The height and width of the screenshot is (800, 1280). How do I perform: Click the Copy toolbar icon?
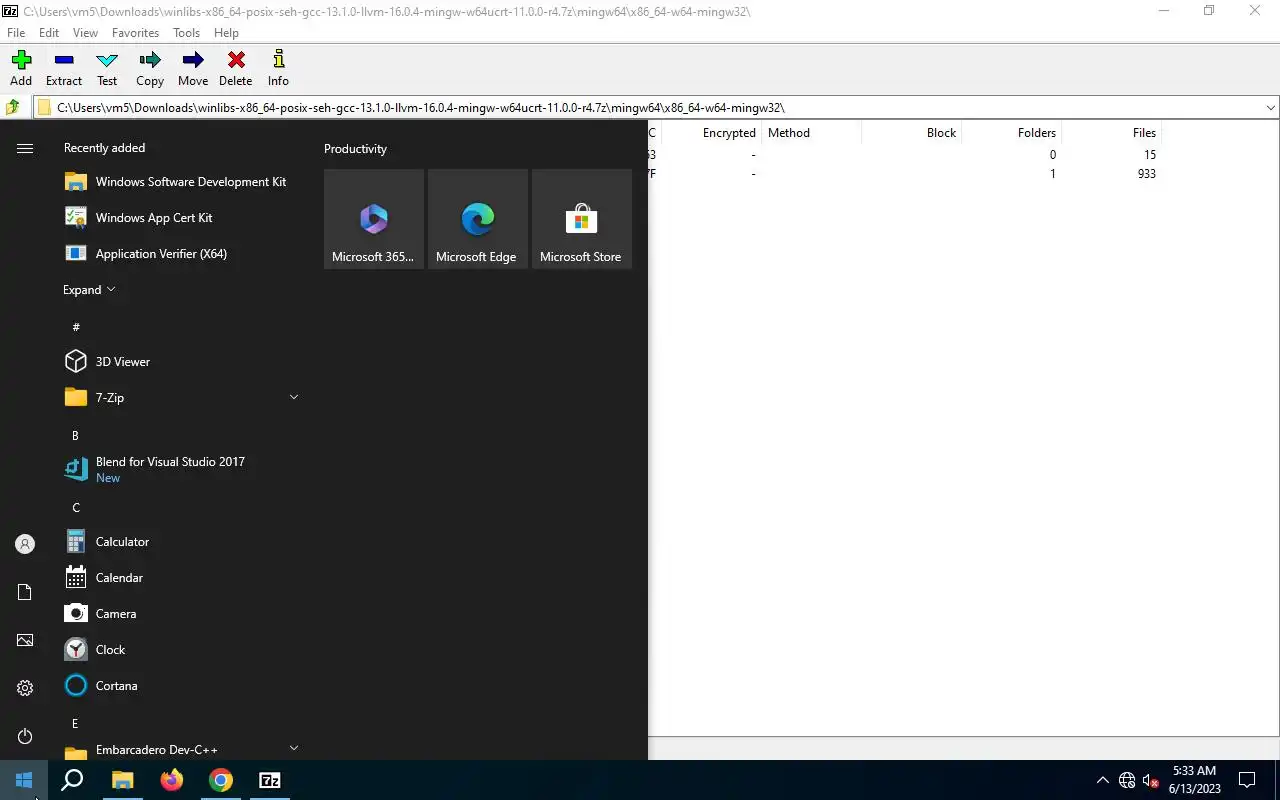click(150, 69)
